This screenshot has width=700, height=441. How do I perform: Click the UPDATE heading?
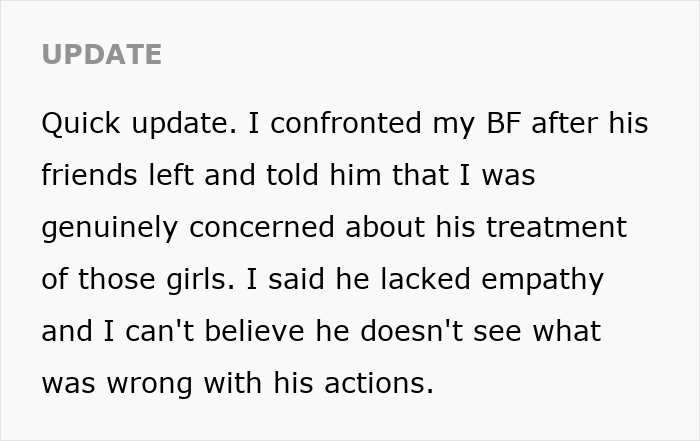click(x=101, y=54)
